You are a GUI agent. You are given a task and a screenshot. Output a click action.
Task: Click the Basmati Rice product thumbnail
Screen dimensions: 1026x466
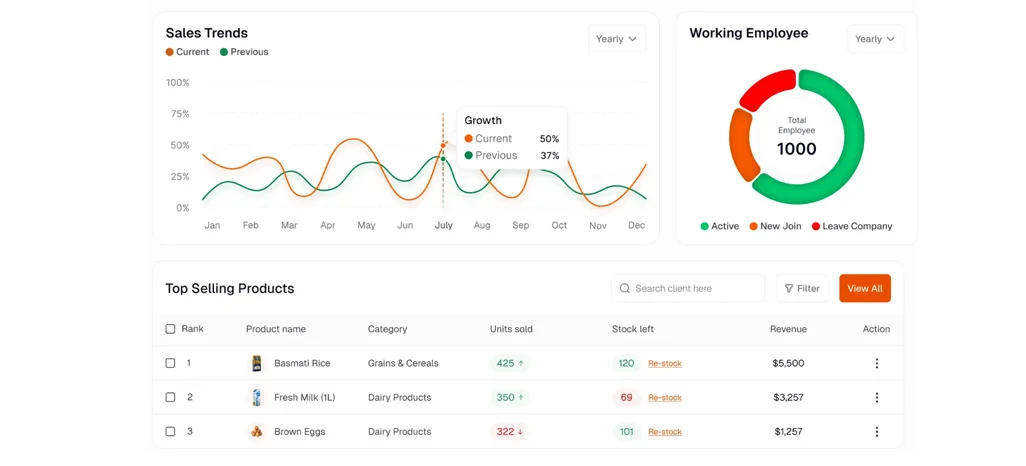256,363
